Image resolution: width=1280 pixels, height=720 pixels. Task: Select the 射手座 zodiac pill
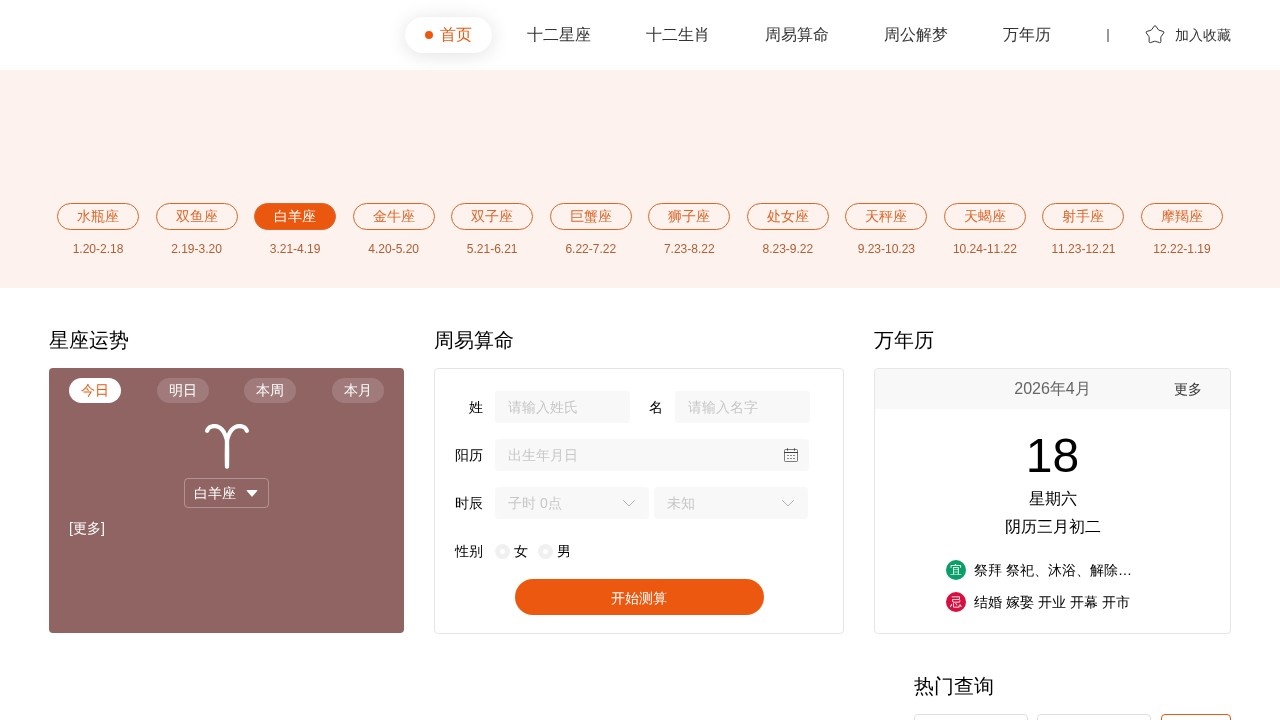[1083, 216]
